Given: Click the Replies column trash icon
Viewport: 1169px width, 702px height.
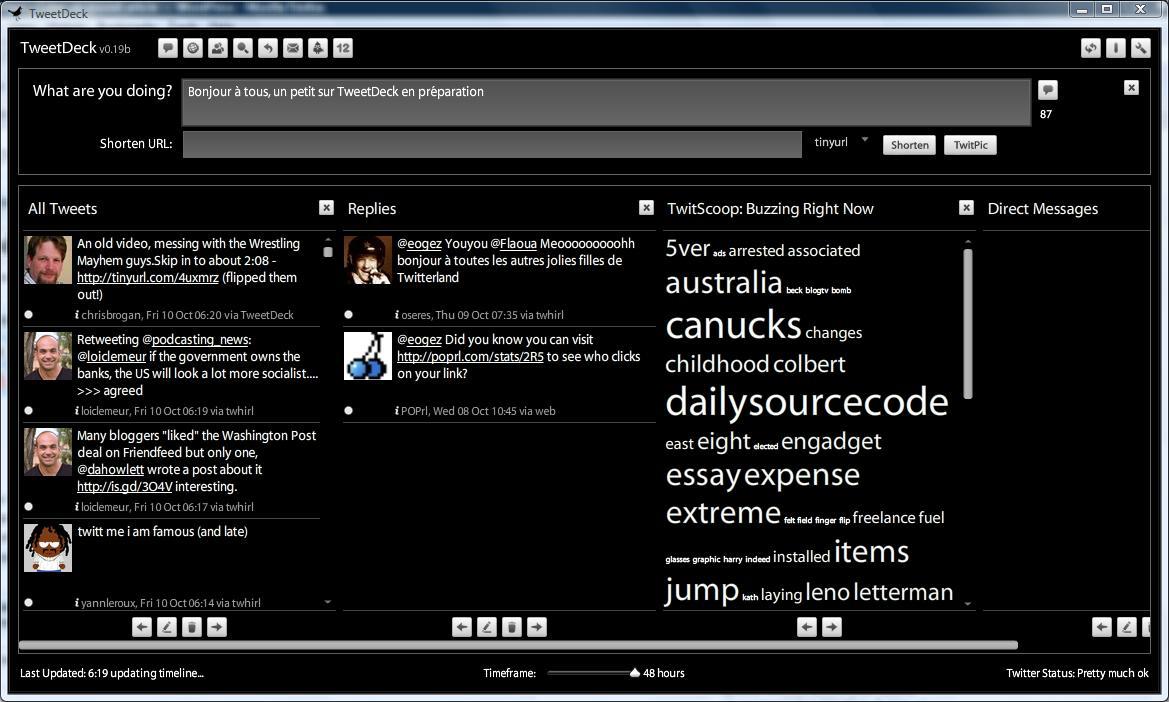Looking at the screenshot, I should pos(512,627).
